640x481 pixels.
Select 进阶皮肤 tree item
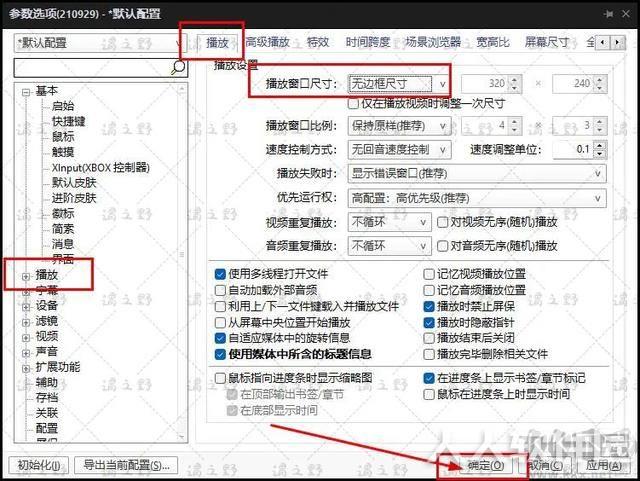coord(74,198)
